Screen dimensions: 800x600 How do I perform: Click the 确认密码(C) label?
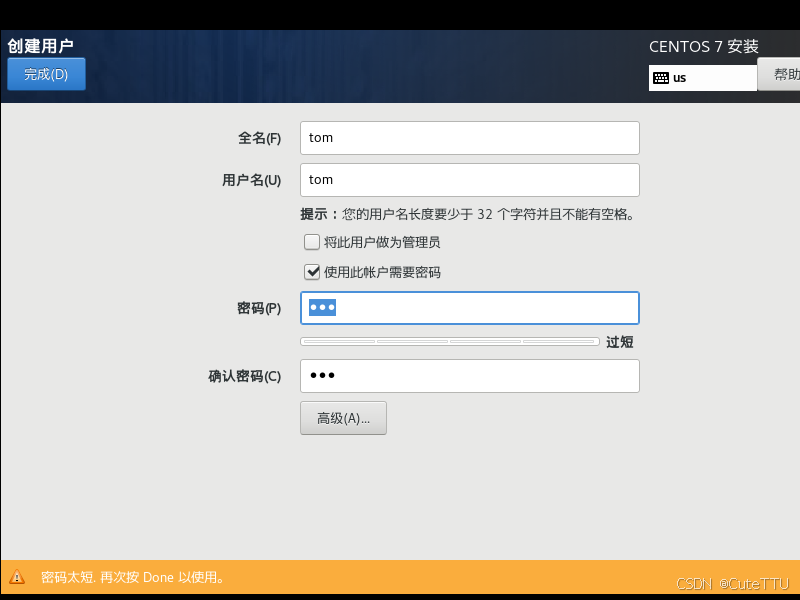pyautogui.click(x=244, y=376)
